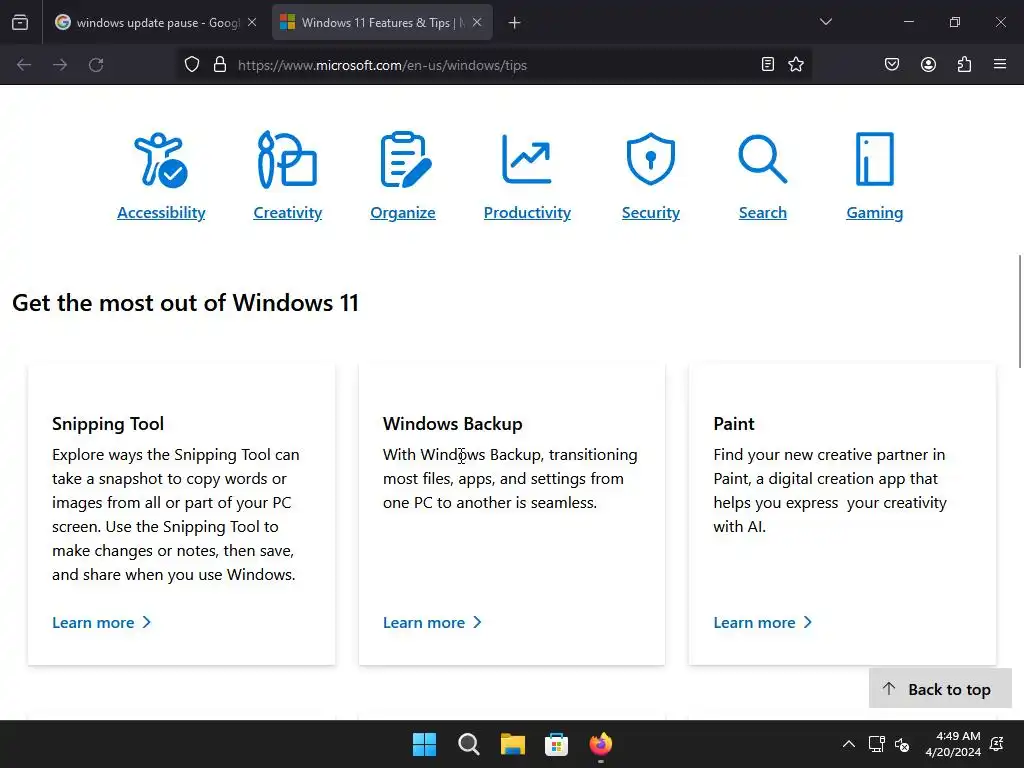Open notifications bell icon
The image size is (1024, 768).
pyautogui.click(x=997, y=744)
